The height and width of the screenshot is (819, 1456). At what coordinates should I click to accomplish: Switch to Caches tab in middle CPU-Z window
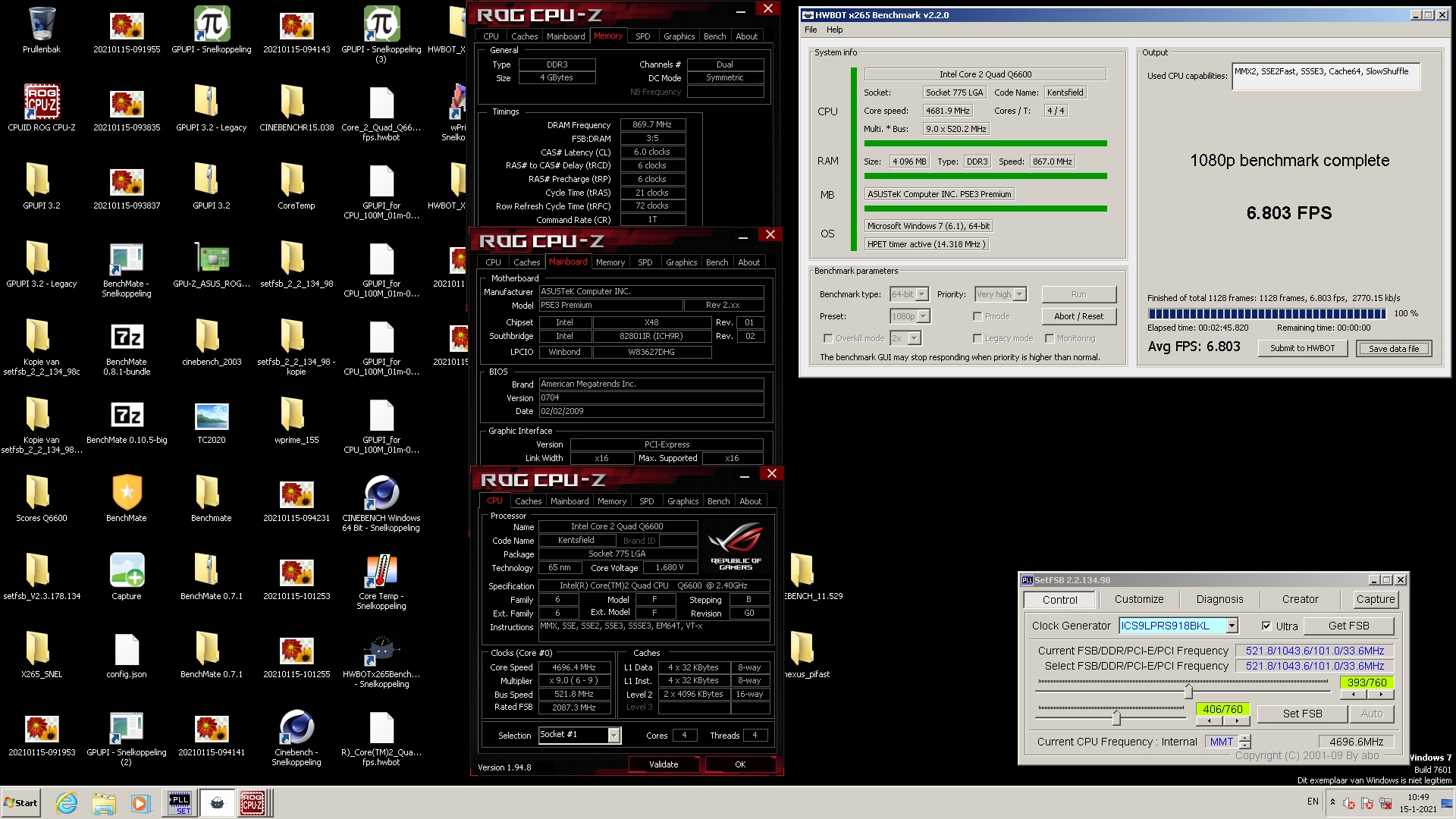click(527, 262)
